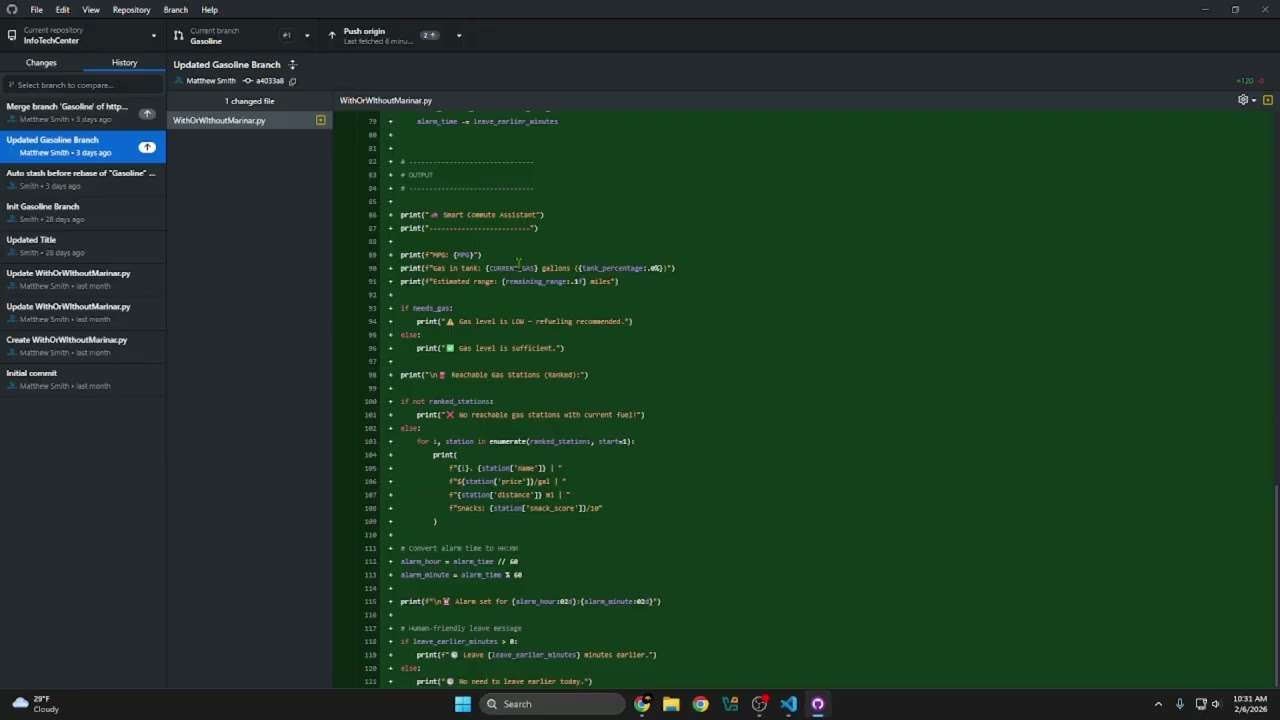Select Merge branch 'Gasoline' commit
The height and width of the screenshot is (720, 1280).
click(83, 113)
